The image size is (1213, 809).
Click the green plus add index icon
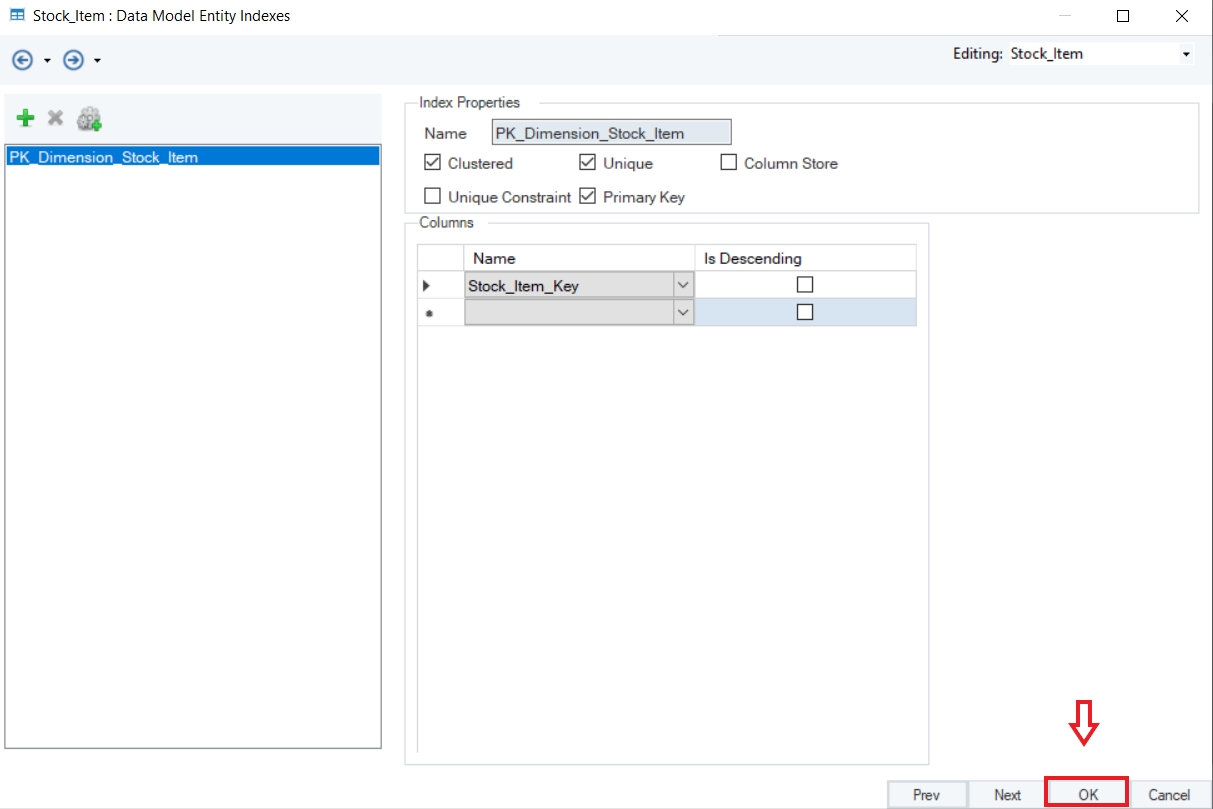pyautogui.click(x=26, y=119)
